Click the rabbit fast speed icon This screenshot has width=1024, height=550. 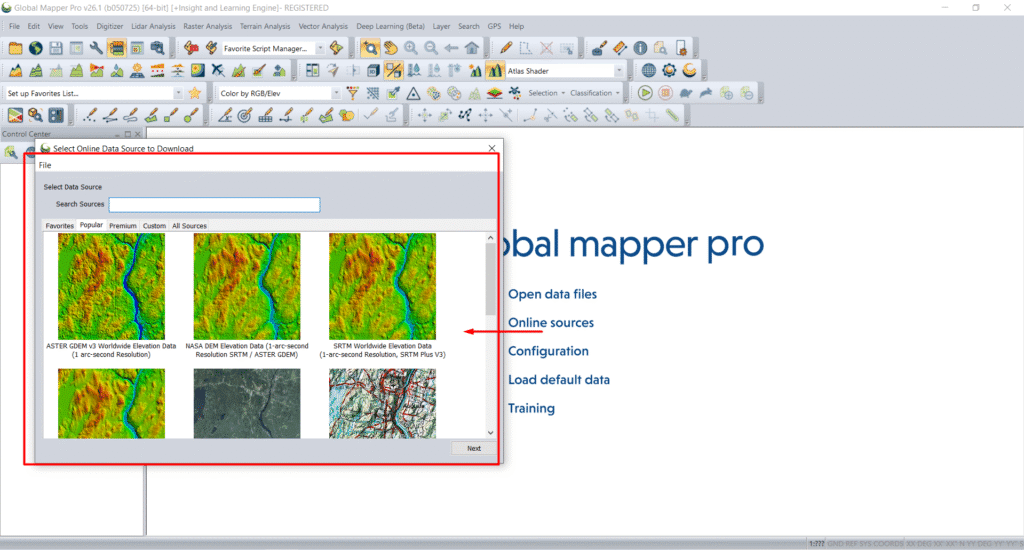(x=706, y=93)
